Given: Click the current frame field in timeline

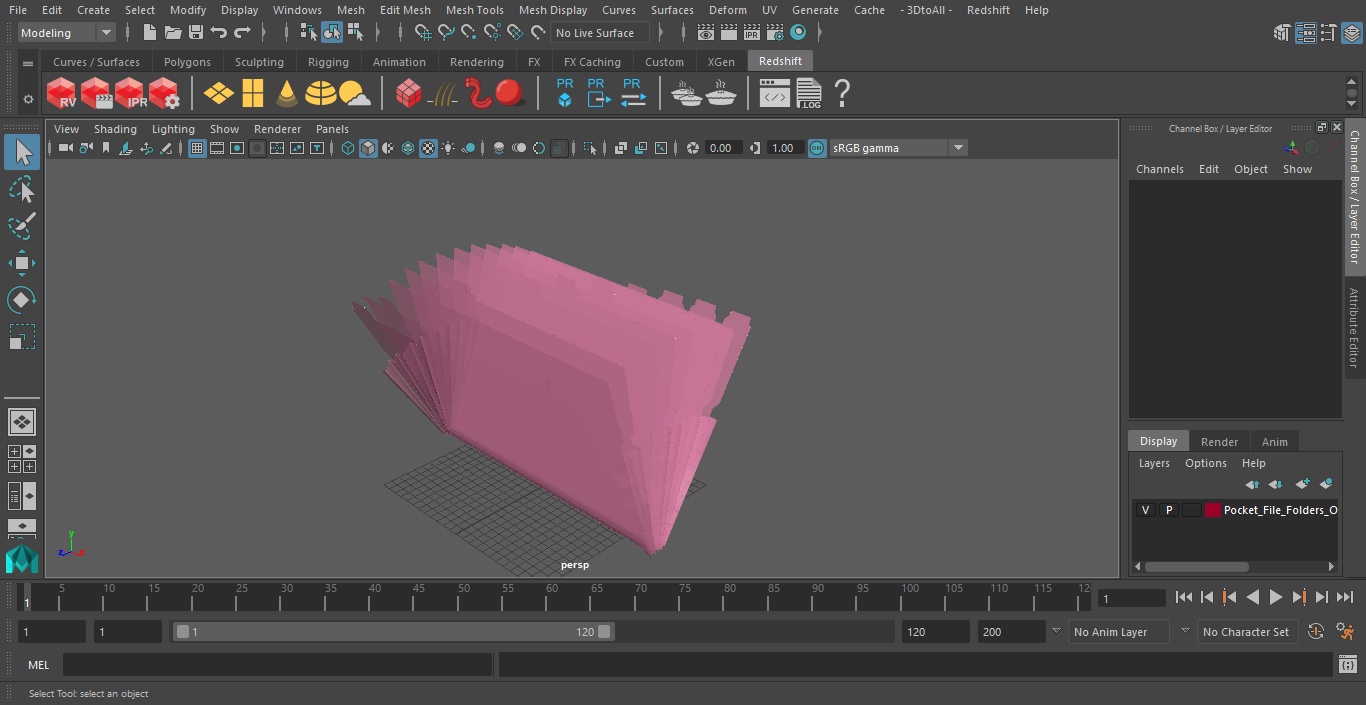Looking at the screenshot, I should [1131, 599].
